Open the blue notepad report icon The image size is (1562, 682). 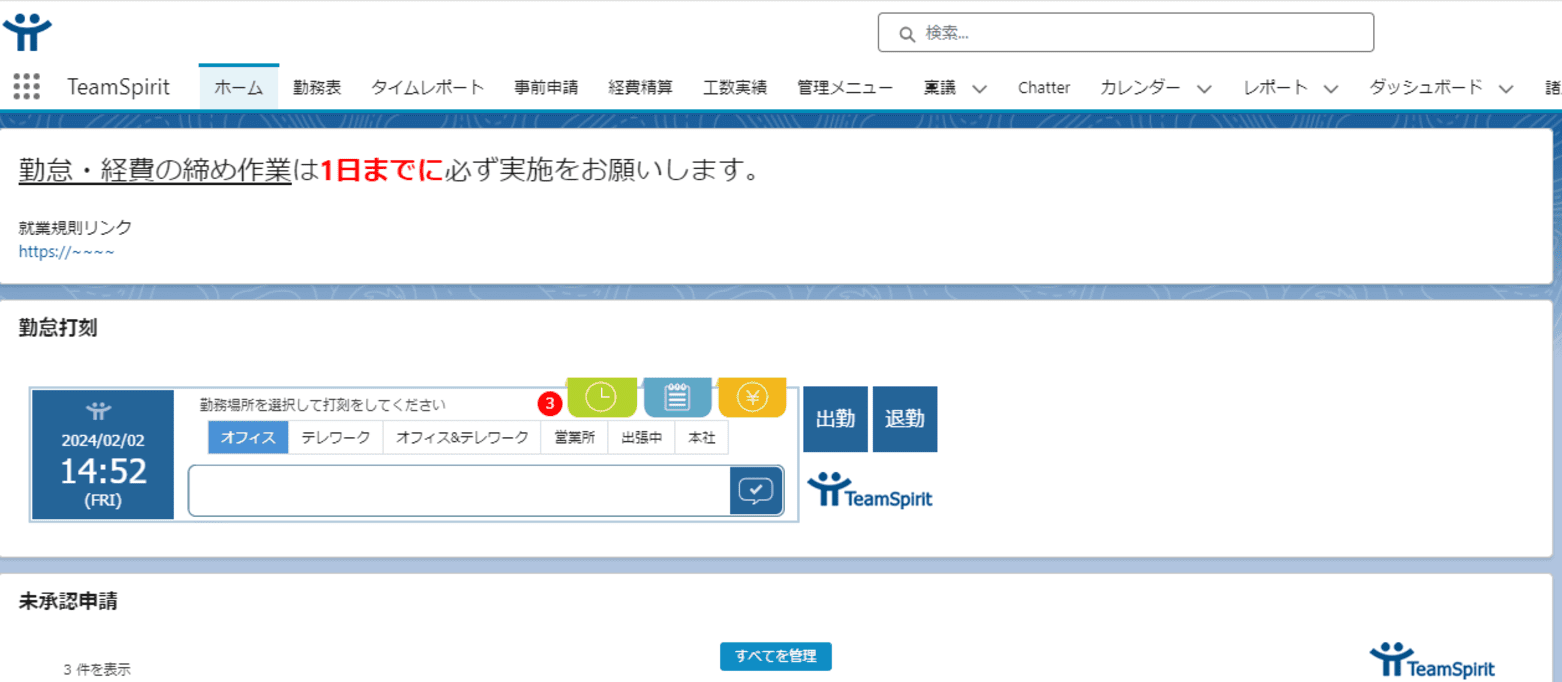[677, 398]
